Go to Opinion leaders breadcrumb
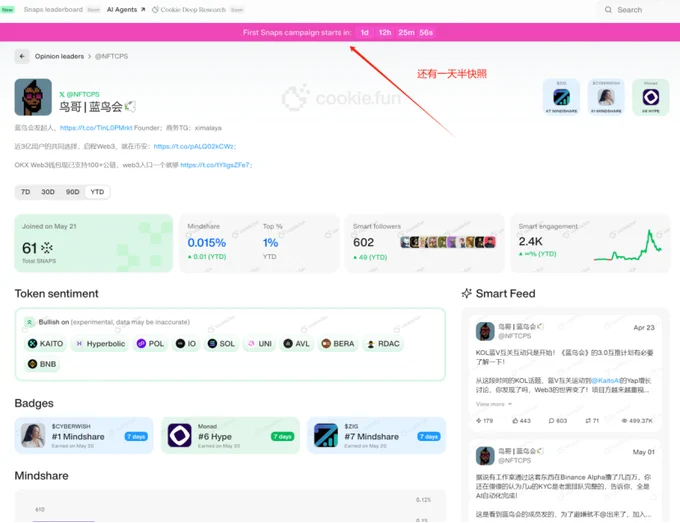 (x=59, y=56)
